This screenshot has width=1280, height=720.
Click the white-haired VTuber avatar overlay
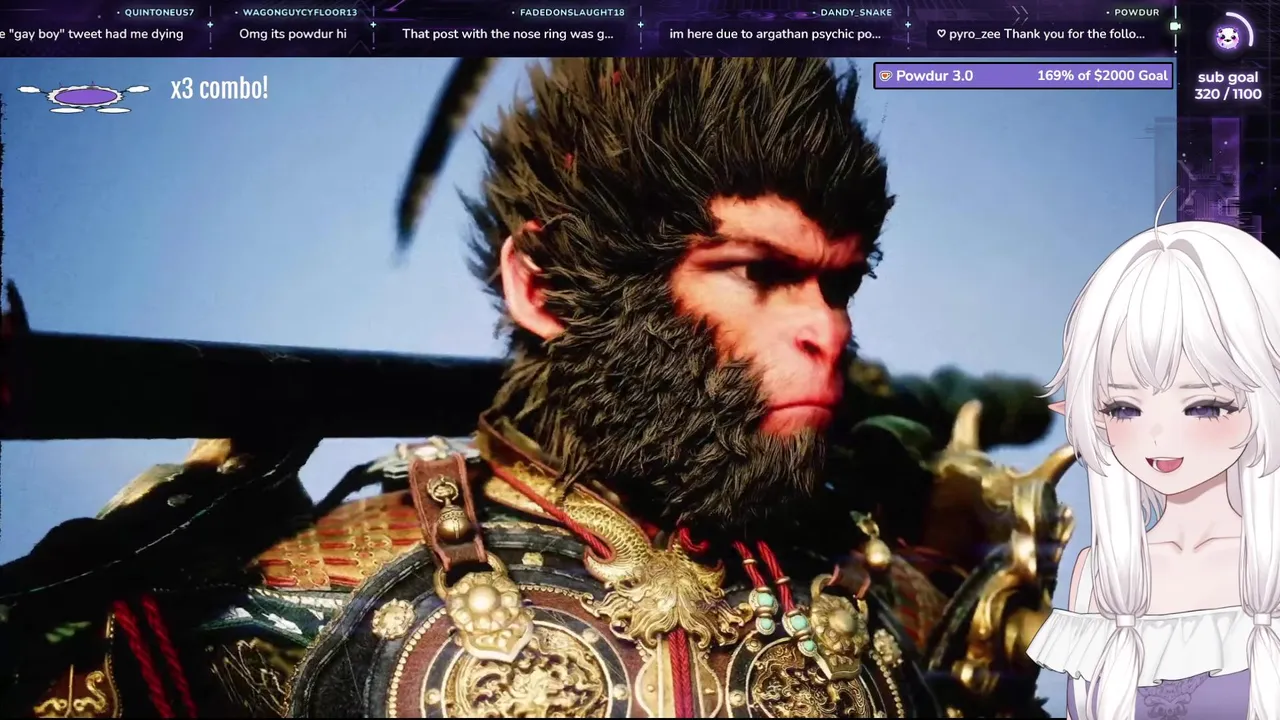1160,460
